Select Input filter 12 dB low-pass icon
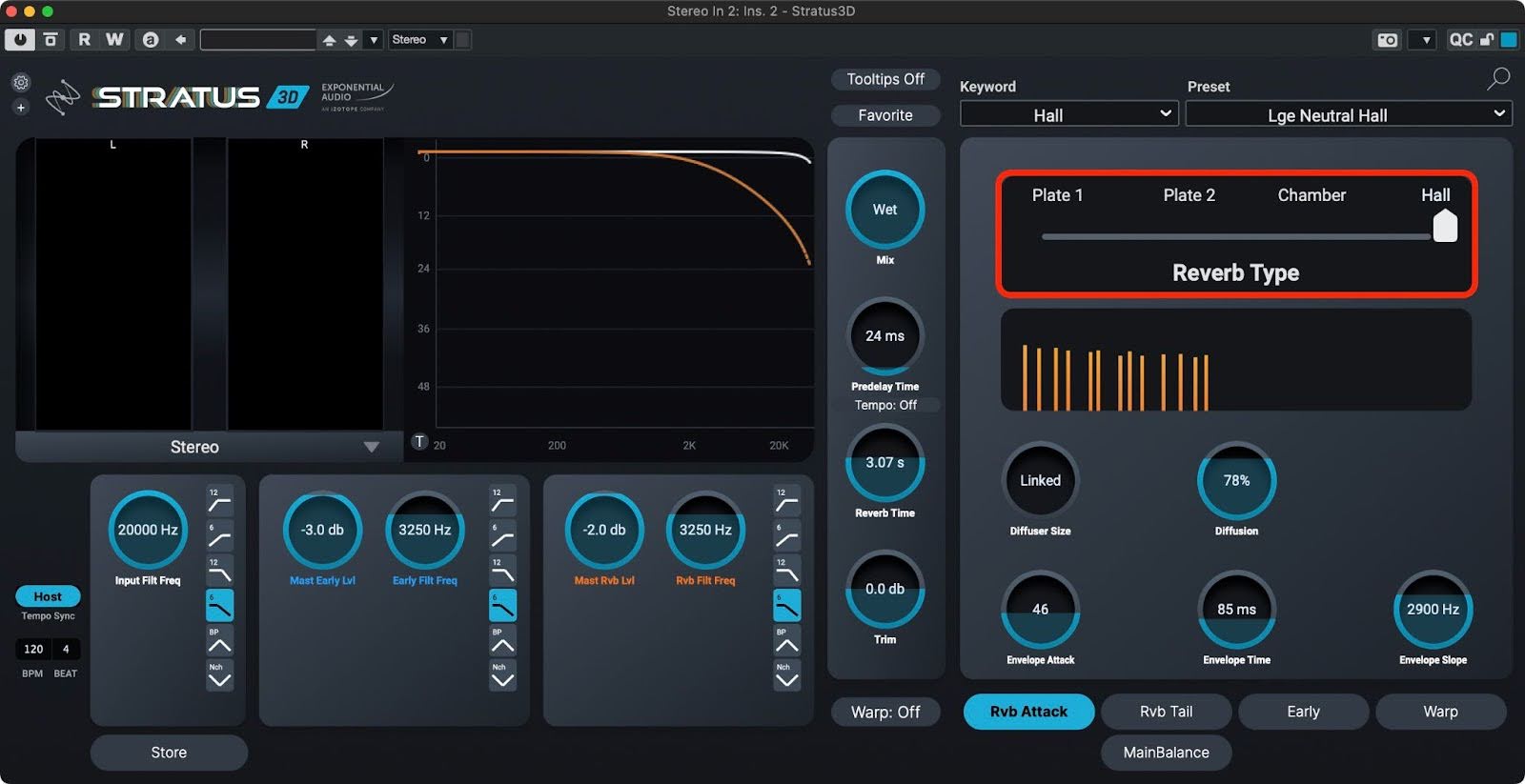Viewport: 1525px width, 784px height. (x=219, y=571)
